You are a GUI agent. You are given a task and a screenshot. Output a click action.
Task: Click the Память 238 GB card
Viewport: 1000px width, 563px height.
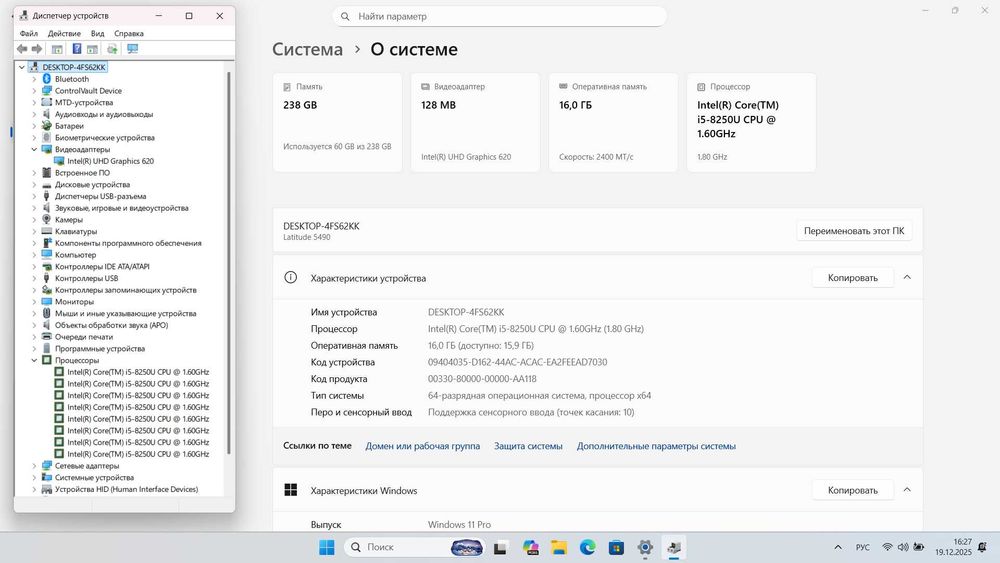tap(337, 122)
